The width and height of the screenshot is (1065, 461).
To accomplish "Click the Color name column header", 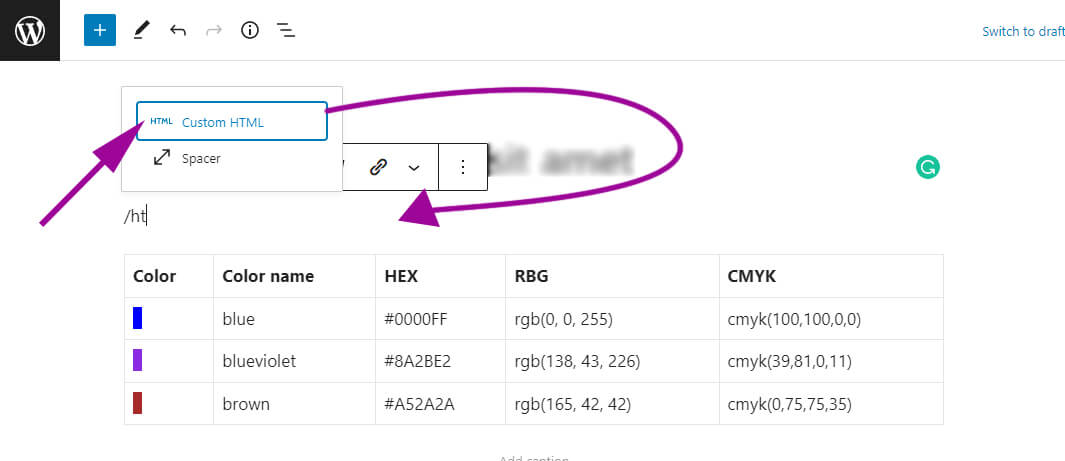I will [268, 276].
